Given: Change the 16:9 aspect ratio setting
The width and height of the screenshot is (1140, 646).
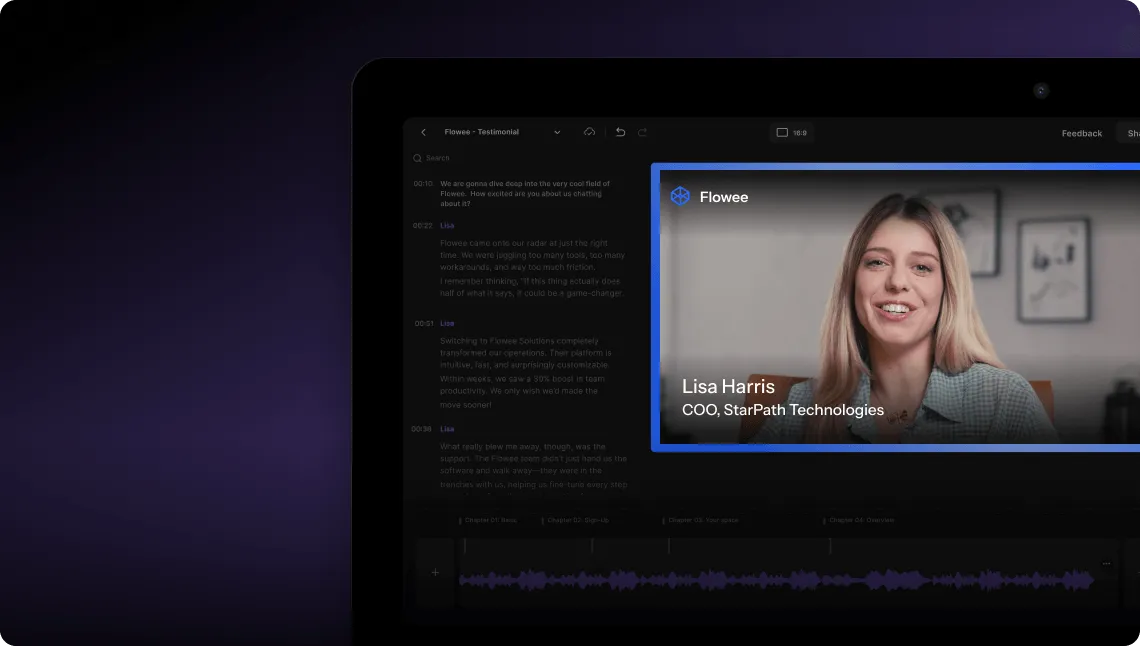Looking at the screenshot, I should point(791,133).
